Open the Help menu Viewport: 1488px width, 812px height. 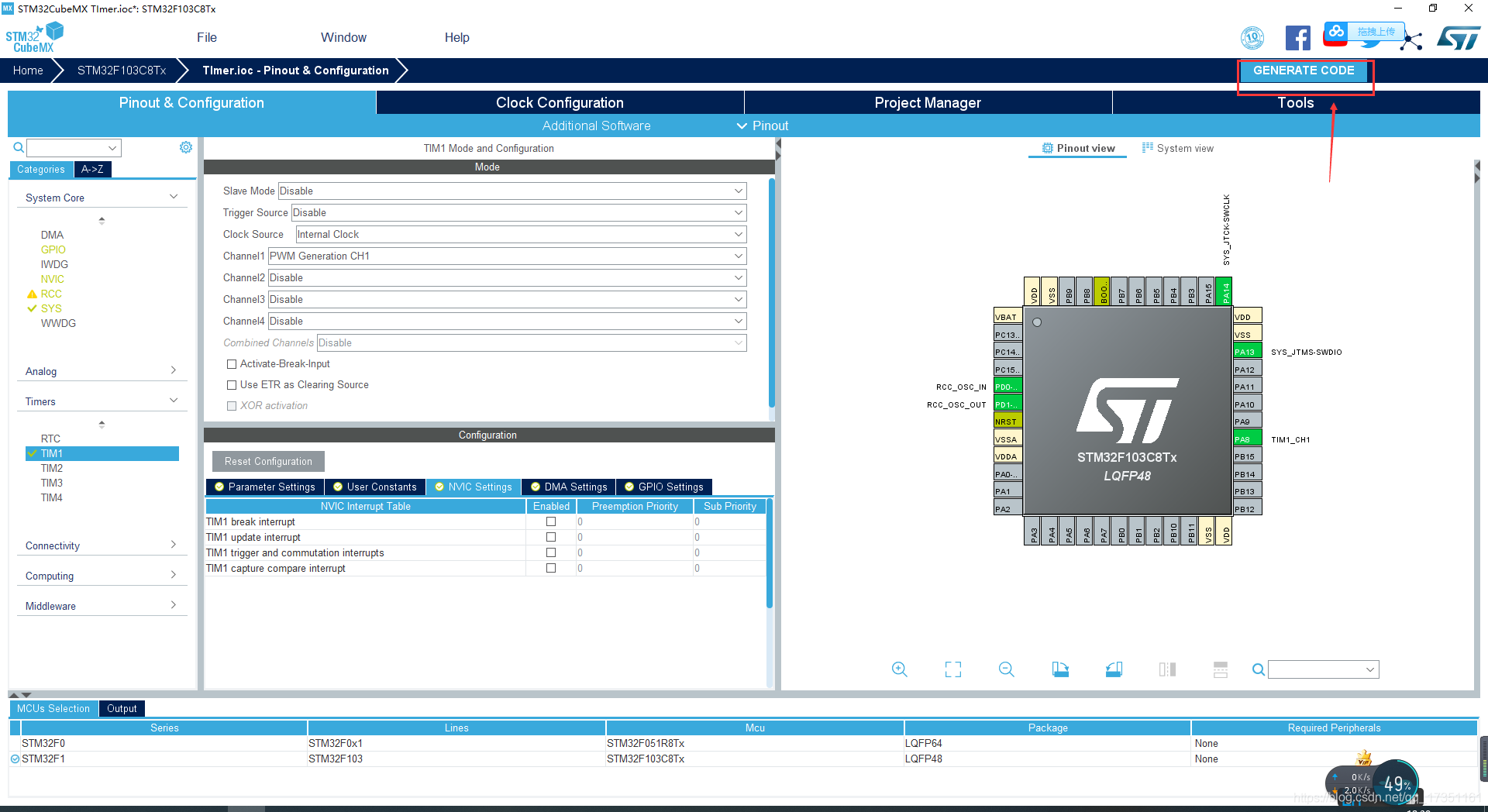click(456, 37)
